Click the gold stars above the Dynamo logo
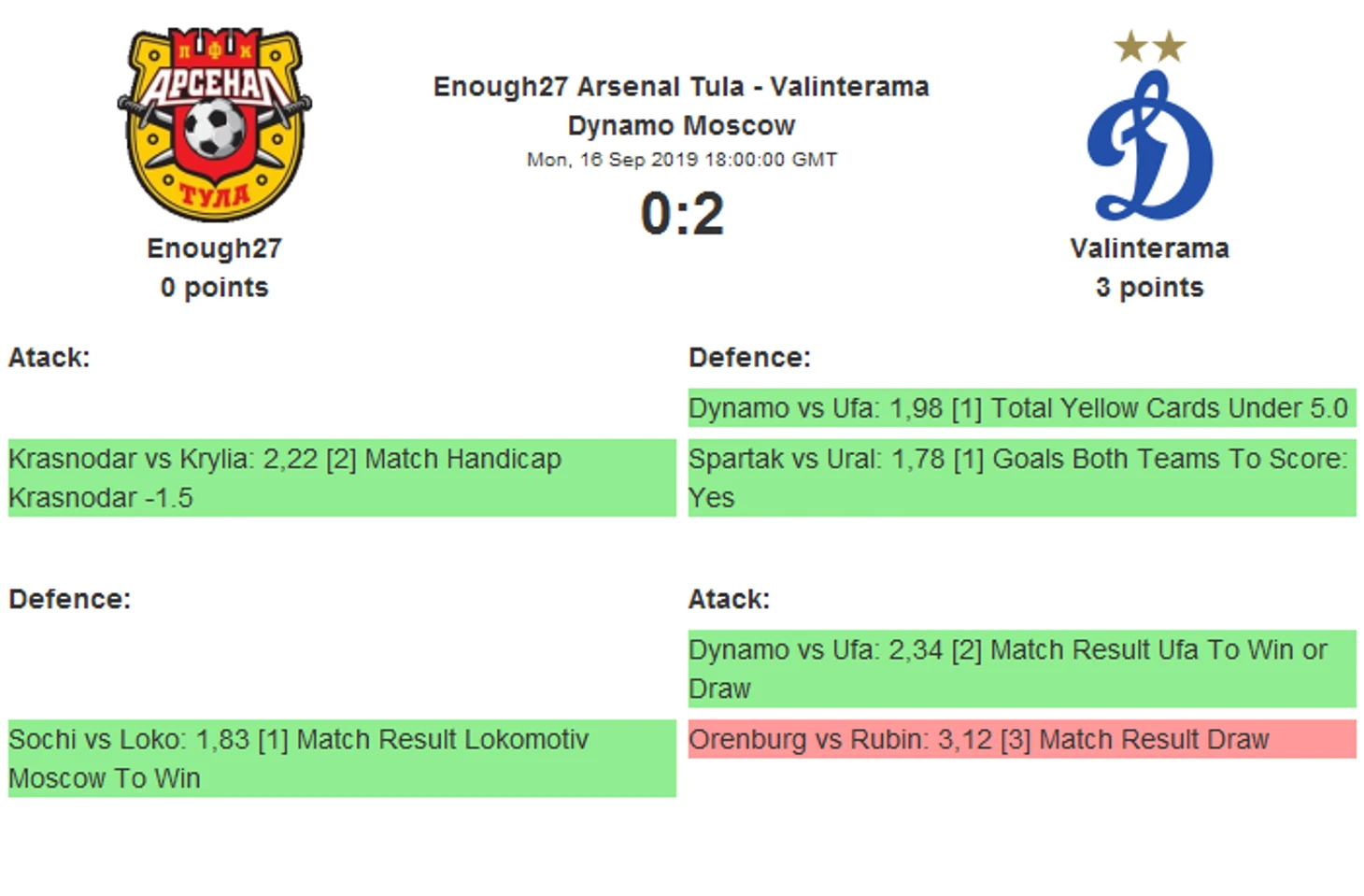 pos(1149,46)
